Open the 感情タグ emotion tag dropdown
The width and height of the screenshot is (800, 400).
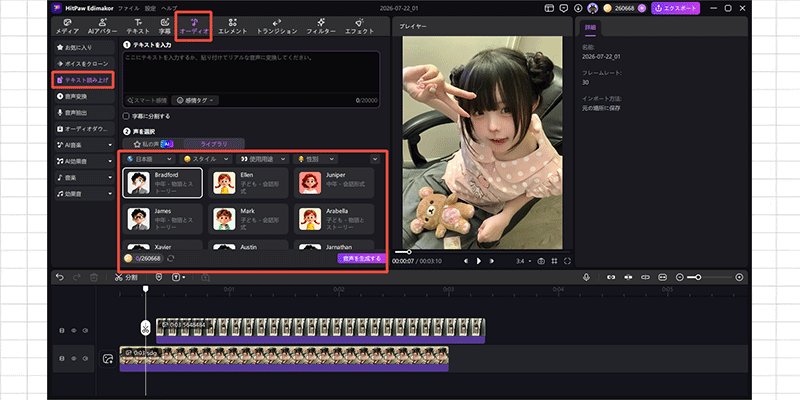pyautogui.click(x=194, y=101)
